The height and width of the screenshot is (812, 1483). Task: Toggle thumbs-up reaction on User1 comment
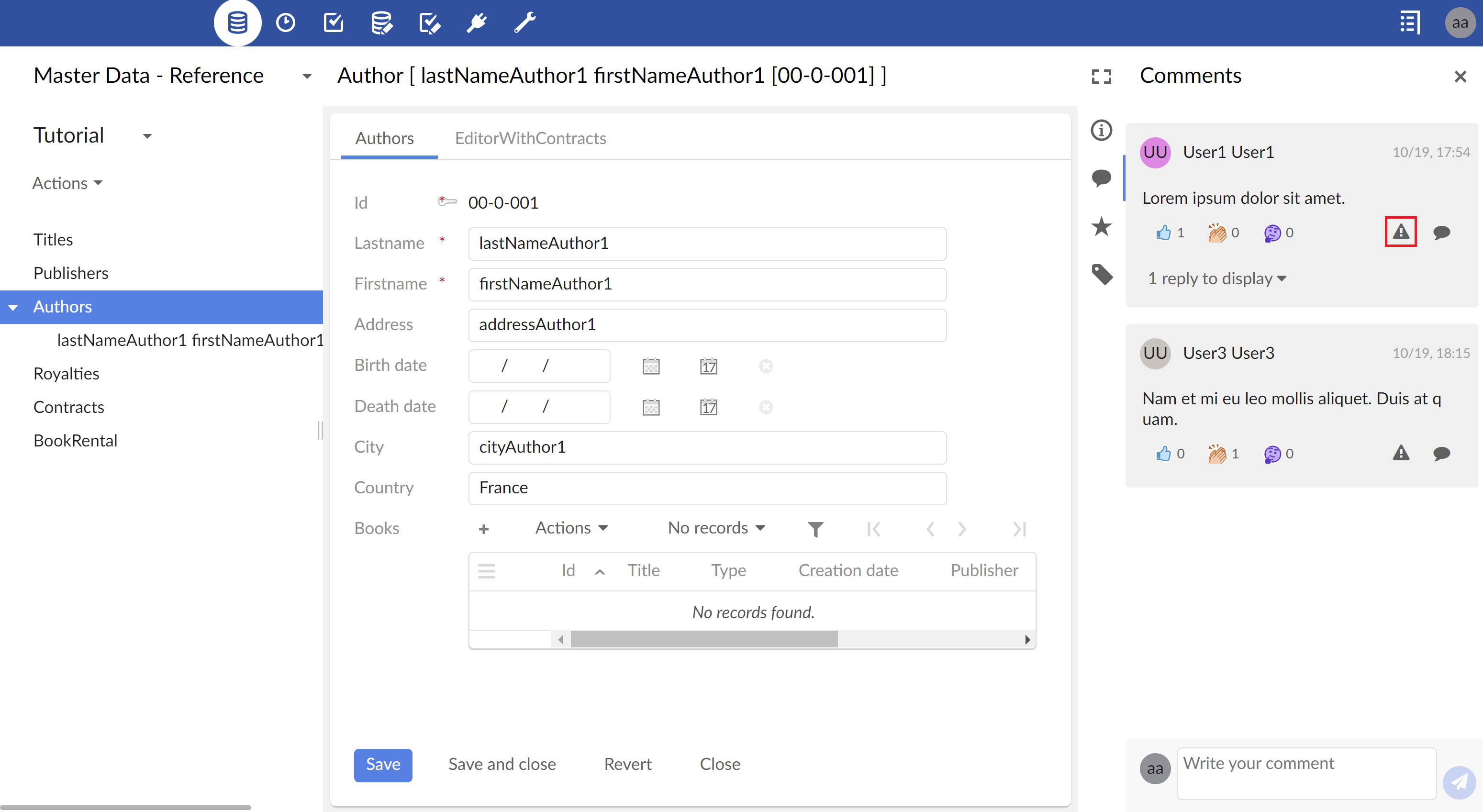1163,233
